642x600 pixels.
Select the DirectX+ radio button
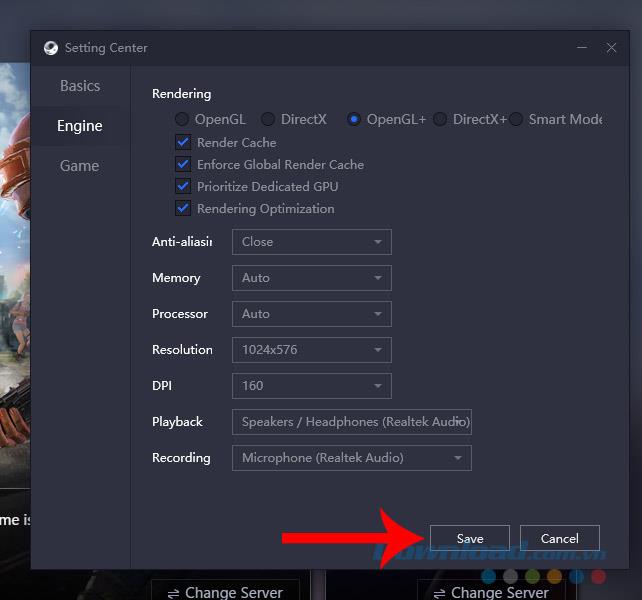coord(440,120)
